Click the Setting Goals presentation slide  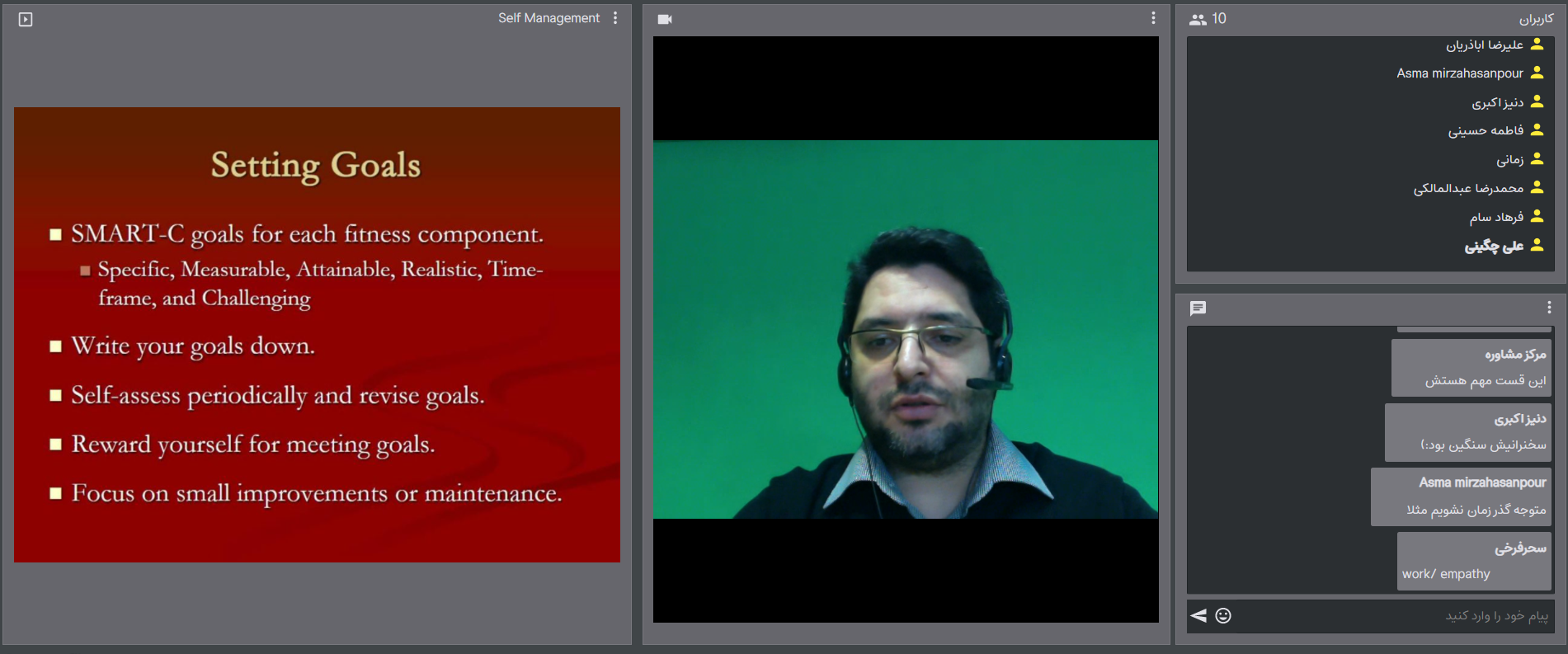pos(317,335)
